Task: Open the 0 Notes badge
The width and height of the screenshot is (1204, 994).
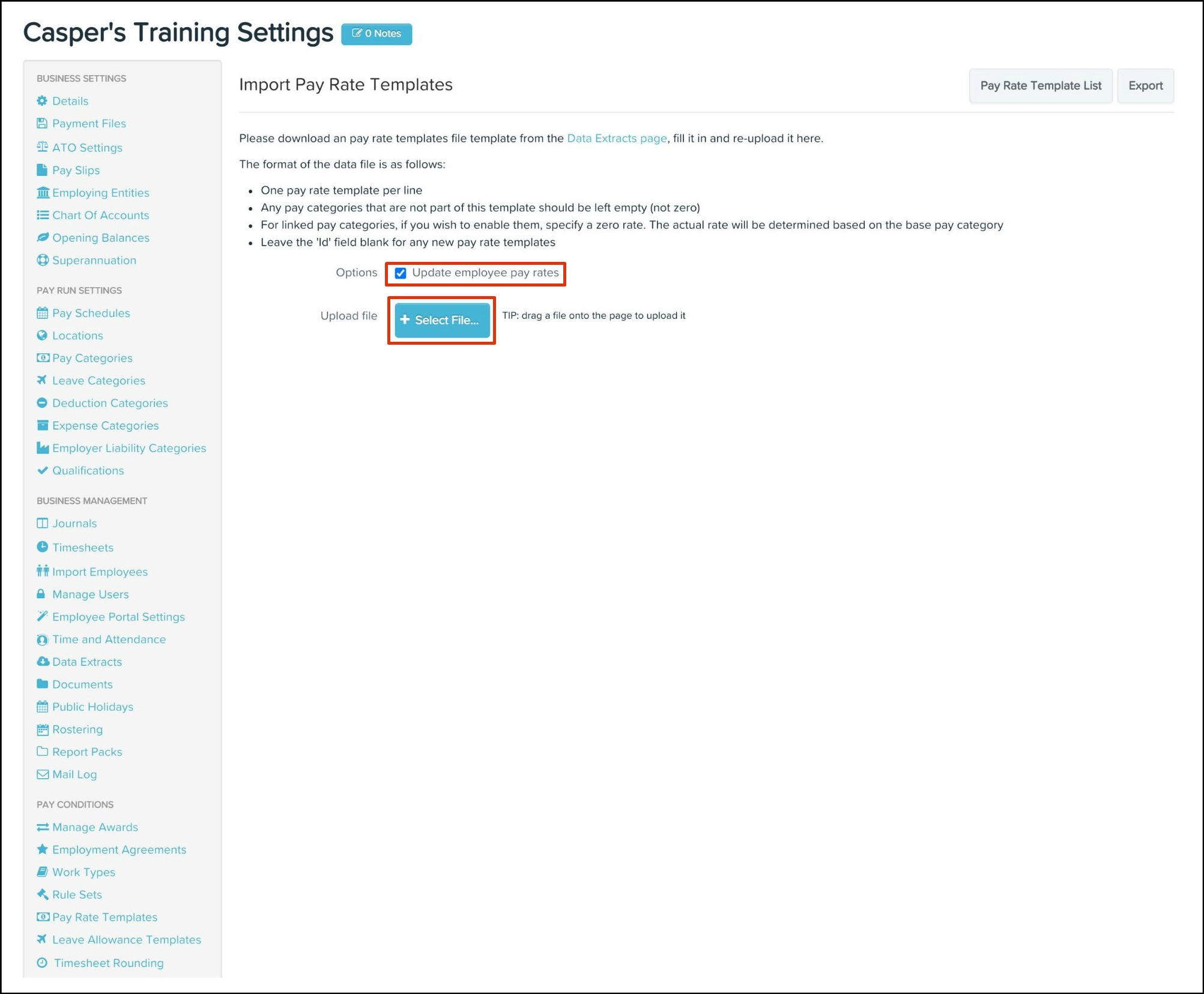Action: click(x=377, y=34)
